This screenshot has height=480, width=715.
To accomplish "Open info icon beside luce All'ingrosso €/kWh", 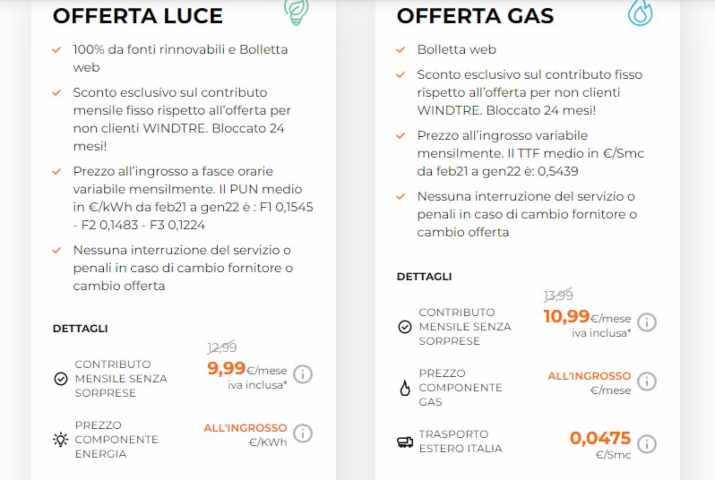I will point(303,433).
